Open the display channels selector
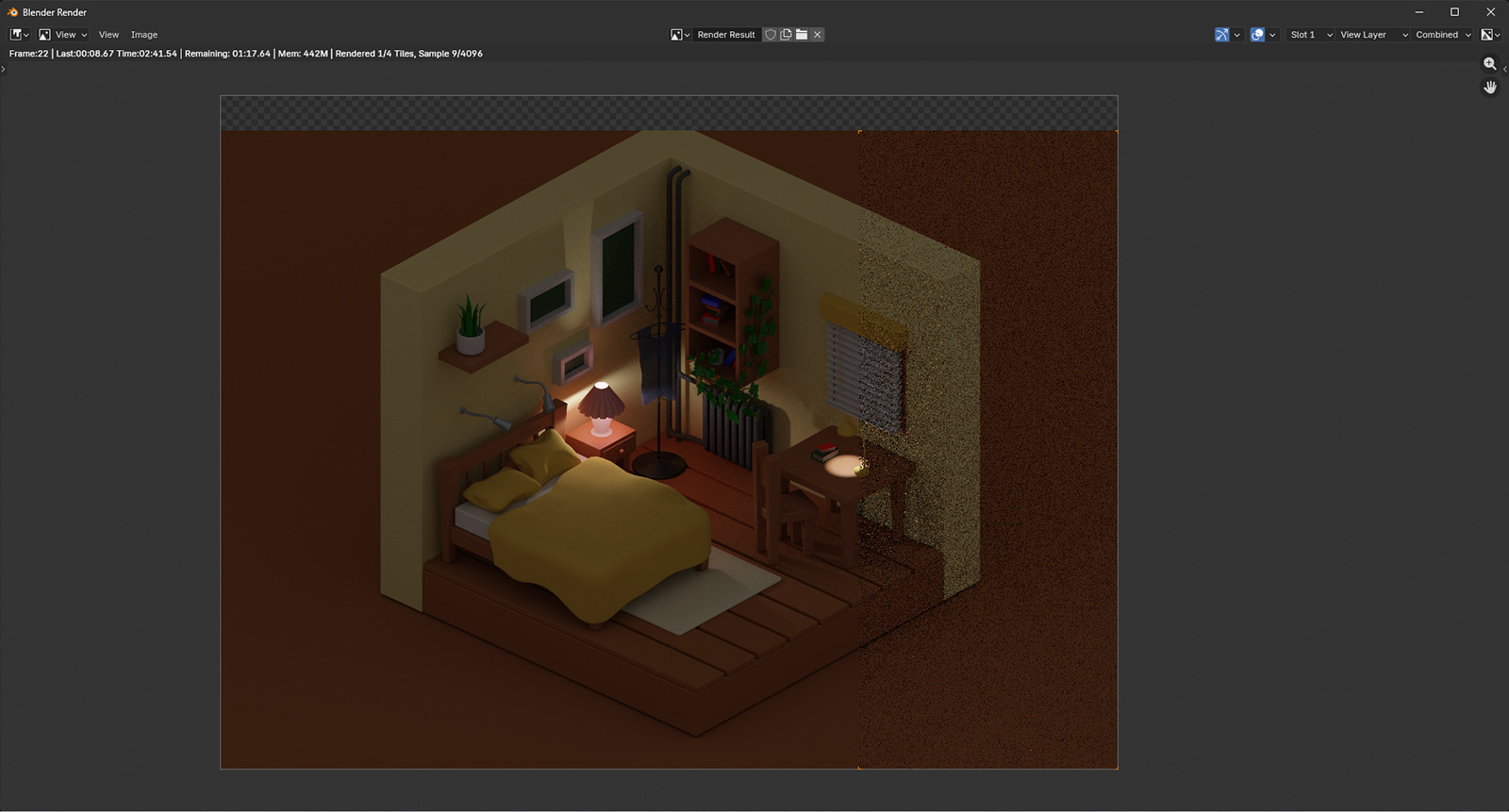The image size is (1509, 812). click(1490, 35)
